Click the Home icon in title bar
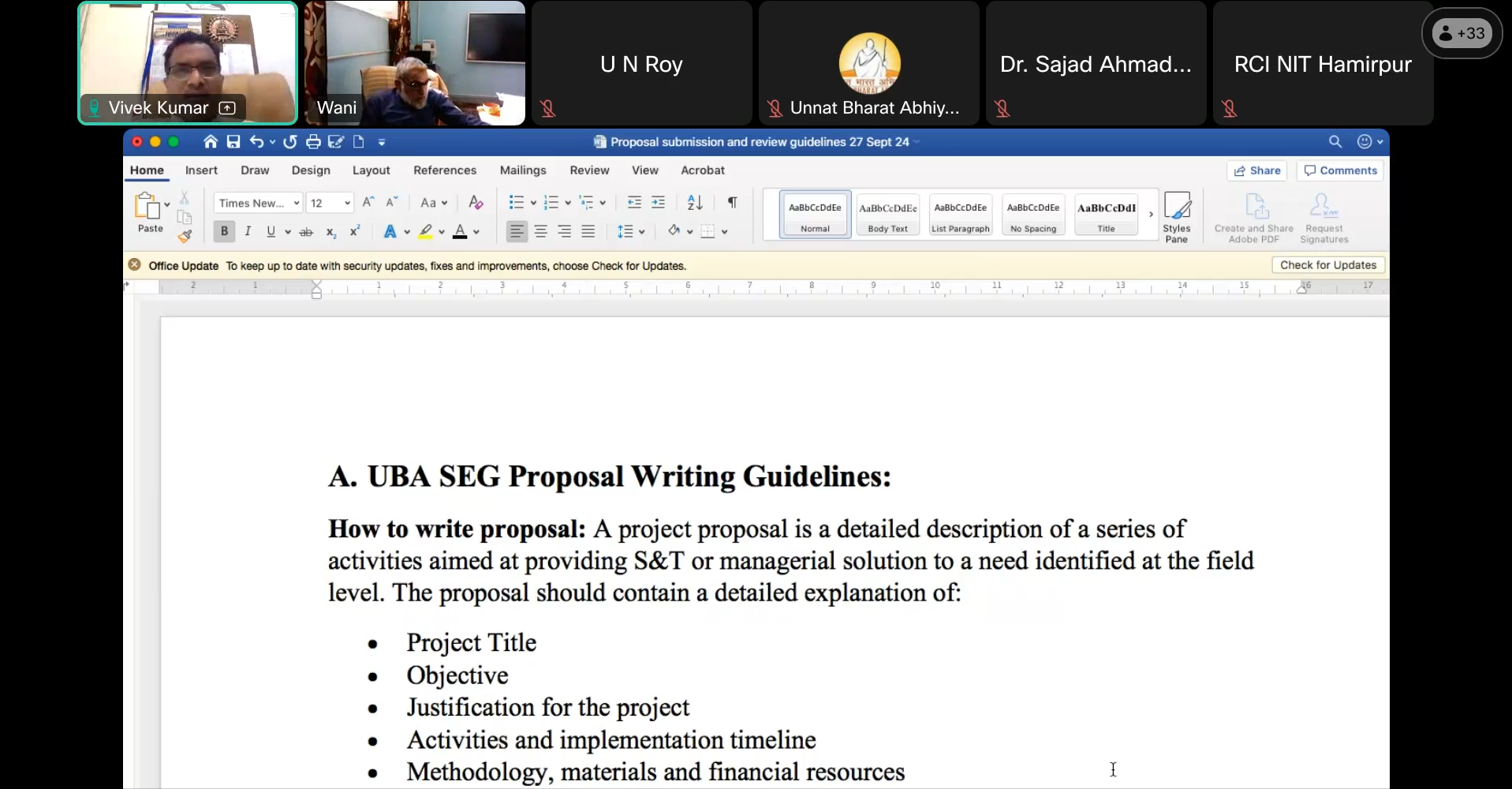This screenshot has height=789, width=1512. [210, 142]
